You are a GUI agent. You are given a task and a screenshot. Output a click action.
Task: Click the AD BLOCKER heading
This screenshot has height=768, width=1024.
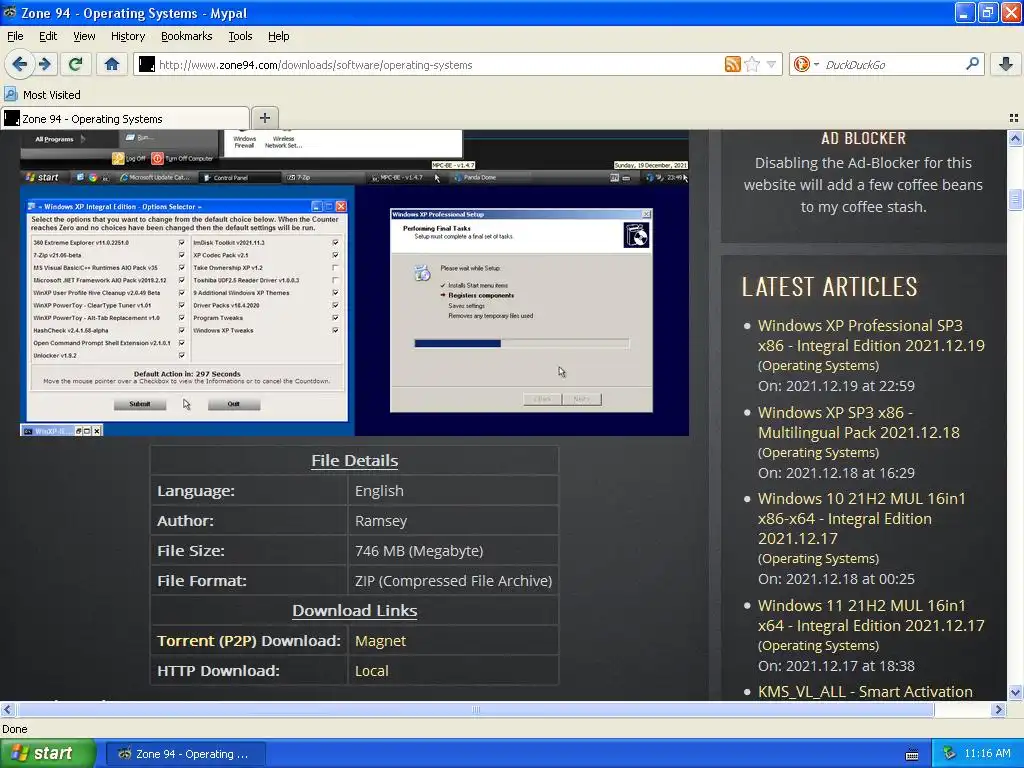[x=863, y=138]
